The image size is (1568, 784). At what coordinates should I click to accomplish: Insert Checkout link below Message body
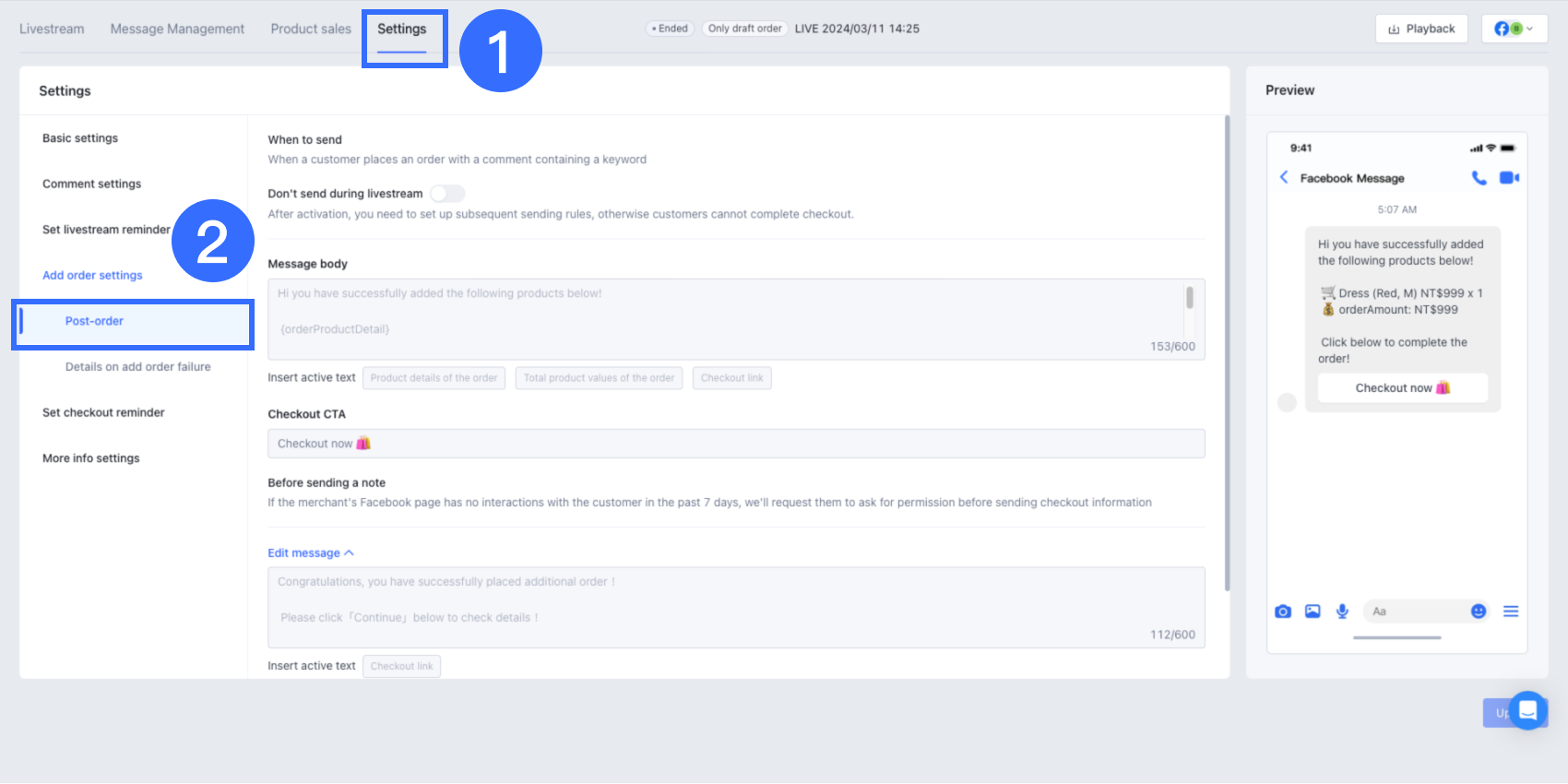pyautogui.click(x=731, y=378)
